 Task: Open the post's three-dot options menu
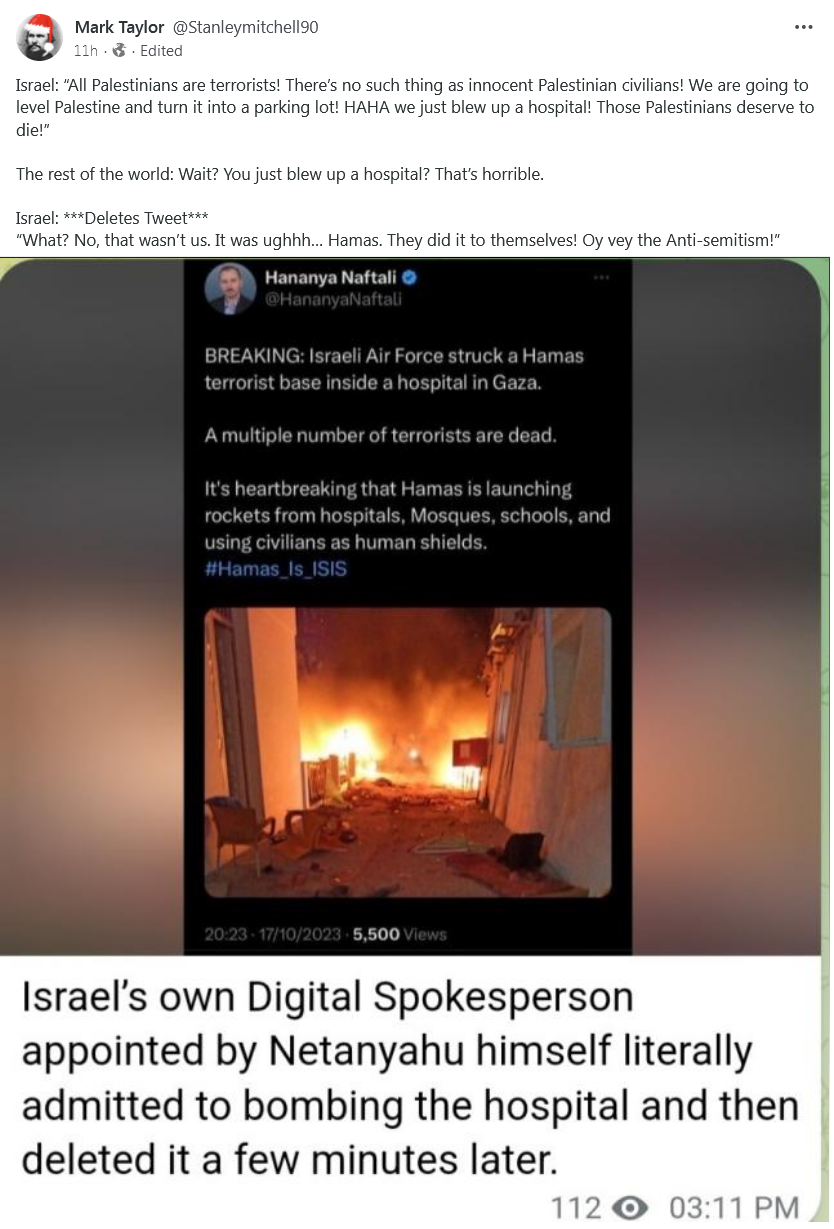point(803,27)
